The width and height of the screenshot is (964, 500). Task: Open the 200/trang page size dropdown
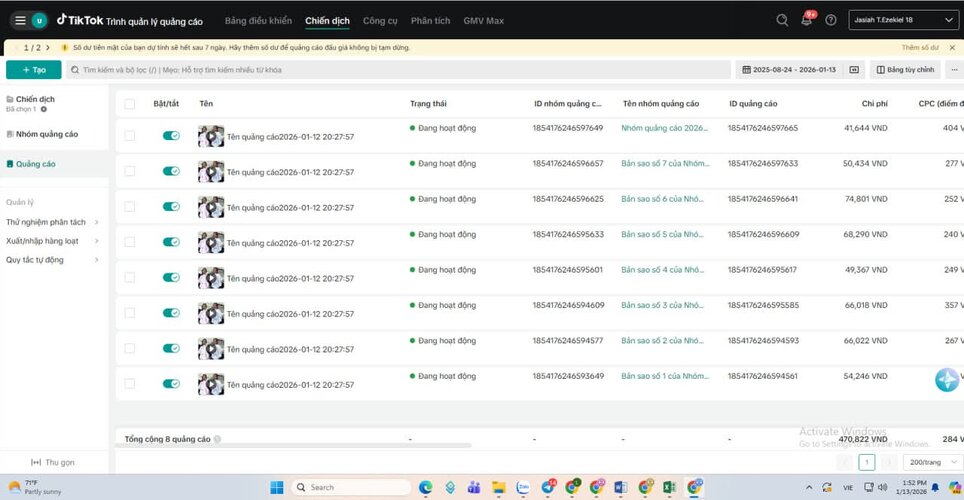point(931,462)
